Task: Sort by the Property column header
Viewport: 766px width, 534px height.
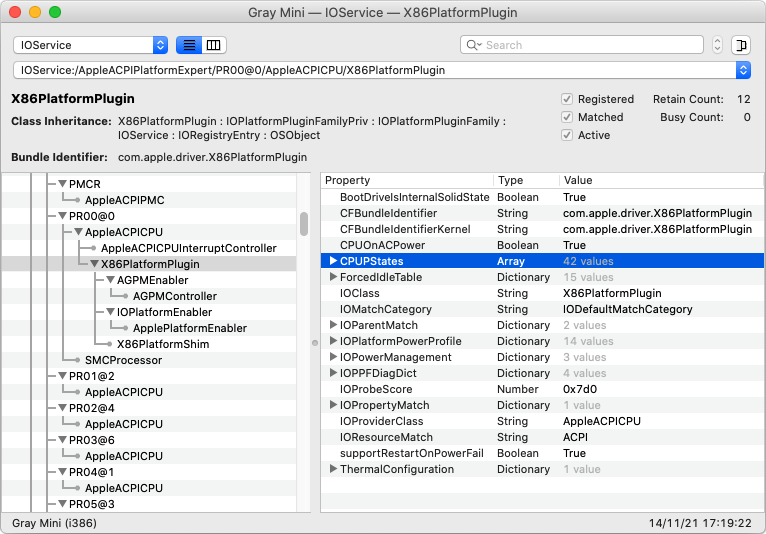Action: click(x=407, y=180)
